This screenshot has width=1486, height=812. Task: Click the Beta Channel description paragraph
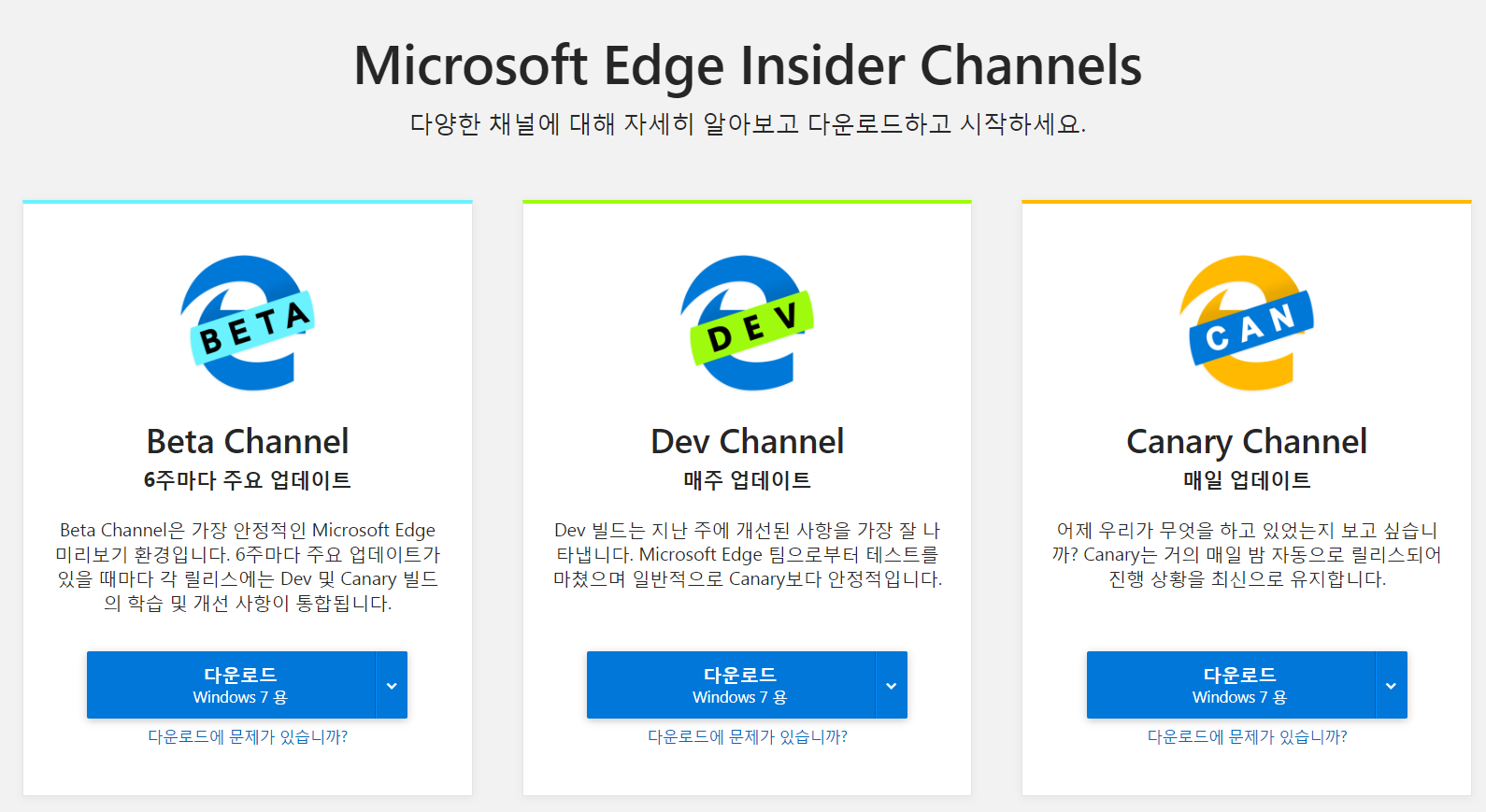(248, 566)
